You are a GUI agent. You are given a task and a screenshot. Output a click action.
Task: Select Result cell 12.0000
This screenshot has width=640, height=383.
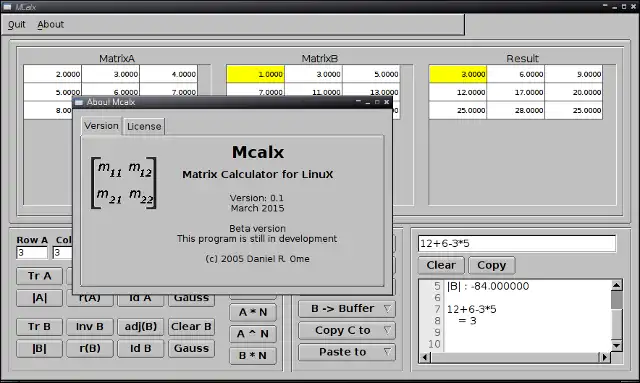coord(458,92)
